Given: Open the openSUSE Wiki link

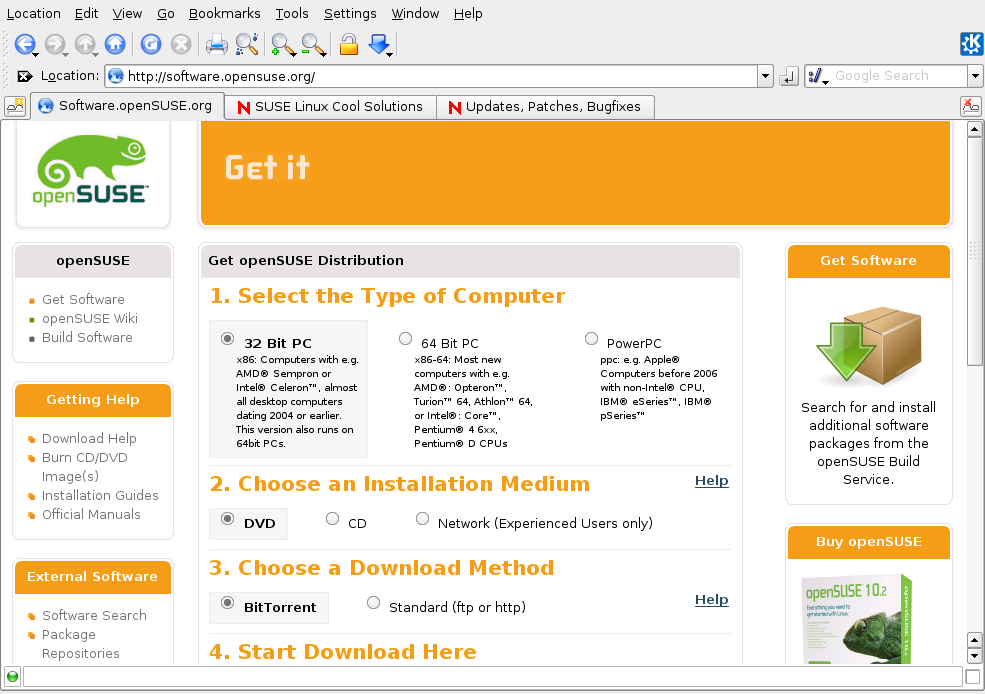Looking at the screenshot, I should click(90, 318).
